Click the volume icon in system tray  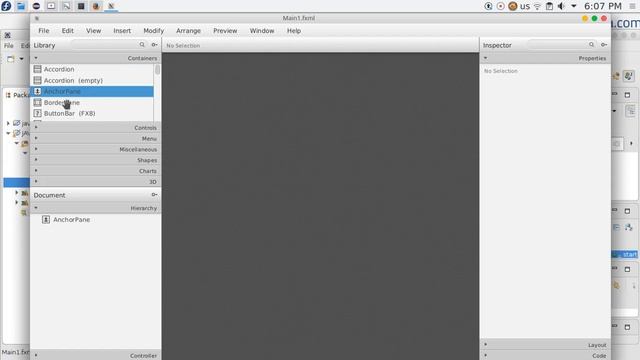click(x=562, y=6)
